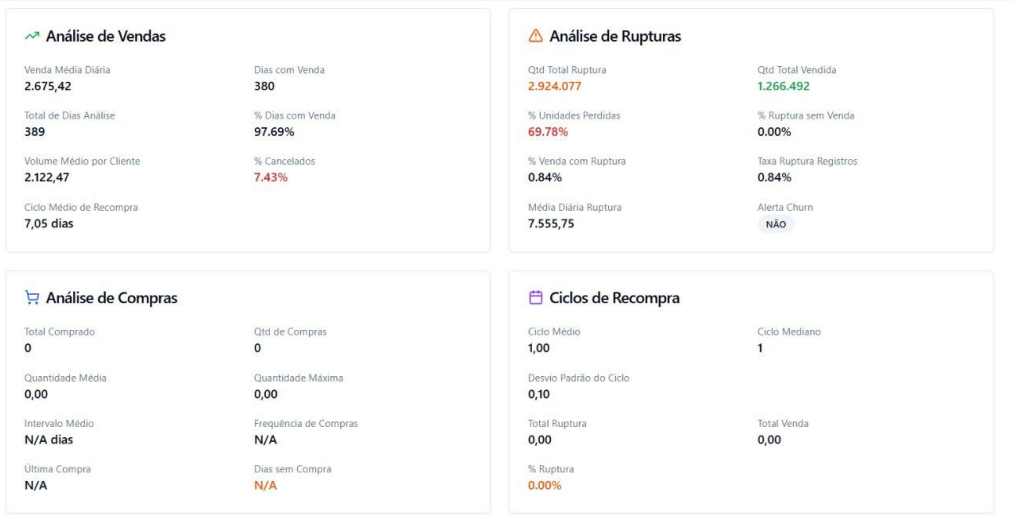Click the orange 0.00% under % Ruptura
This screenshot has height=531, width=1013.
point(545,486)
